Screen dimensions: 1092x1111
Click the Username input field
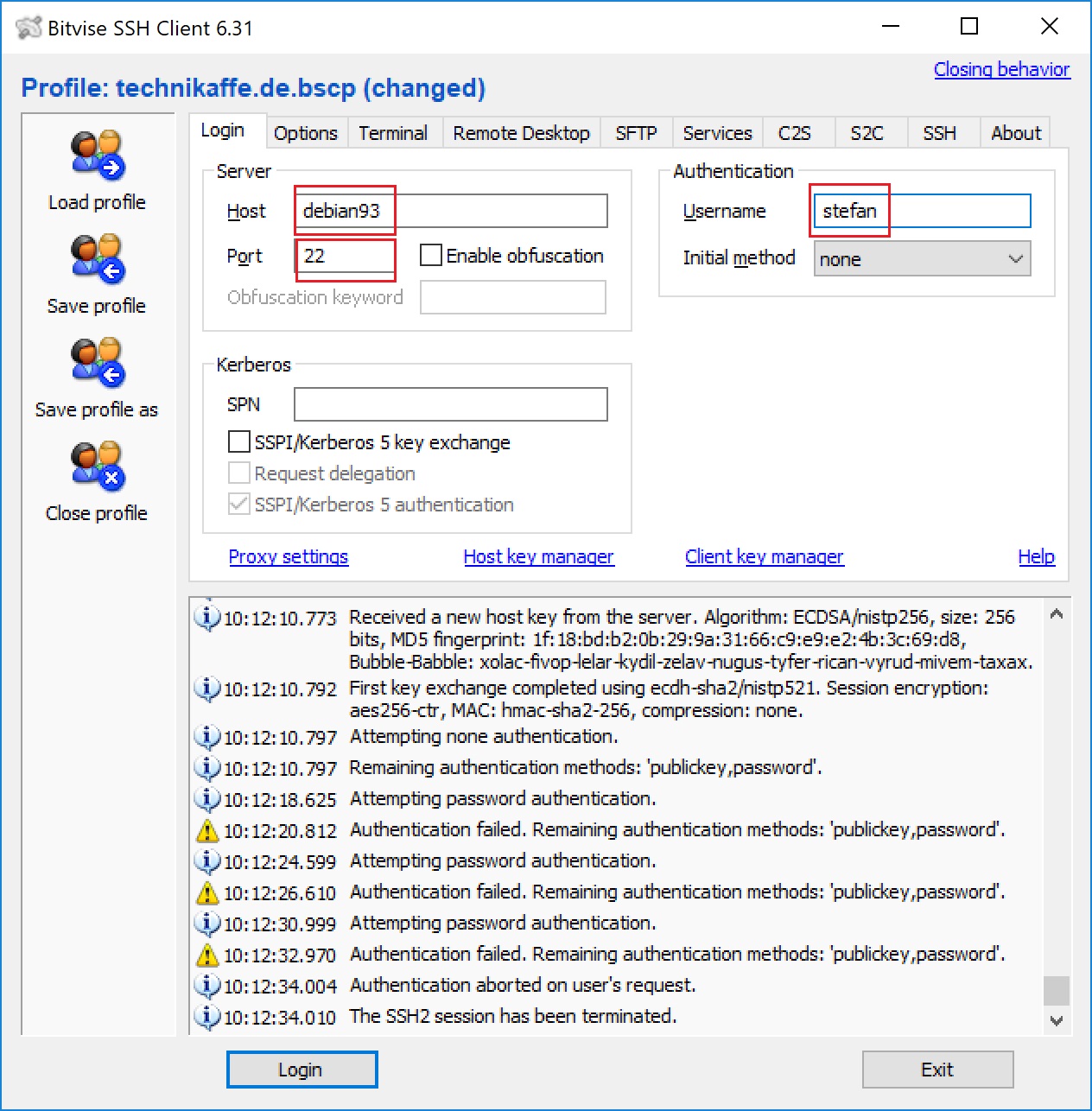922,211
